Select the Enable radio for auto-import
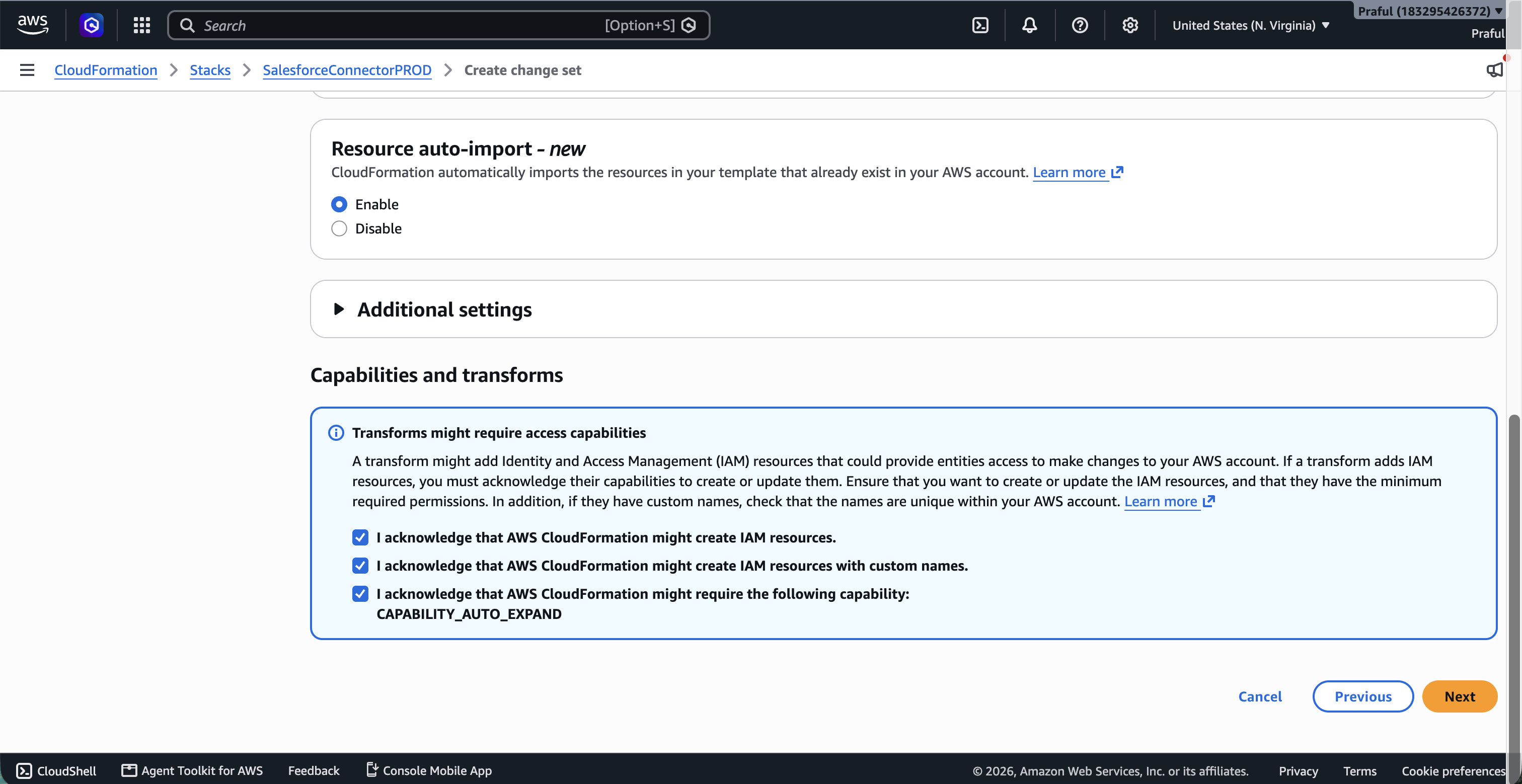The height and width of the screenshot is (784, 1522). (339, 204)
